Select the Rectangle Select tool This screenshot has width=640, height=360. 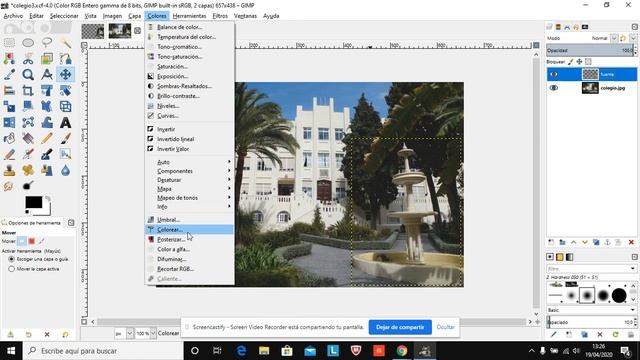coord(9,42)
